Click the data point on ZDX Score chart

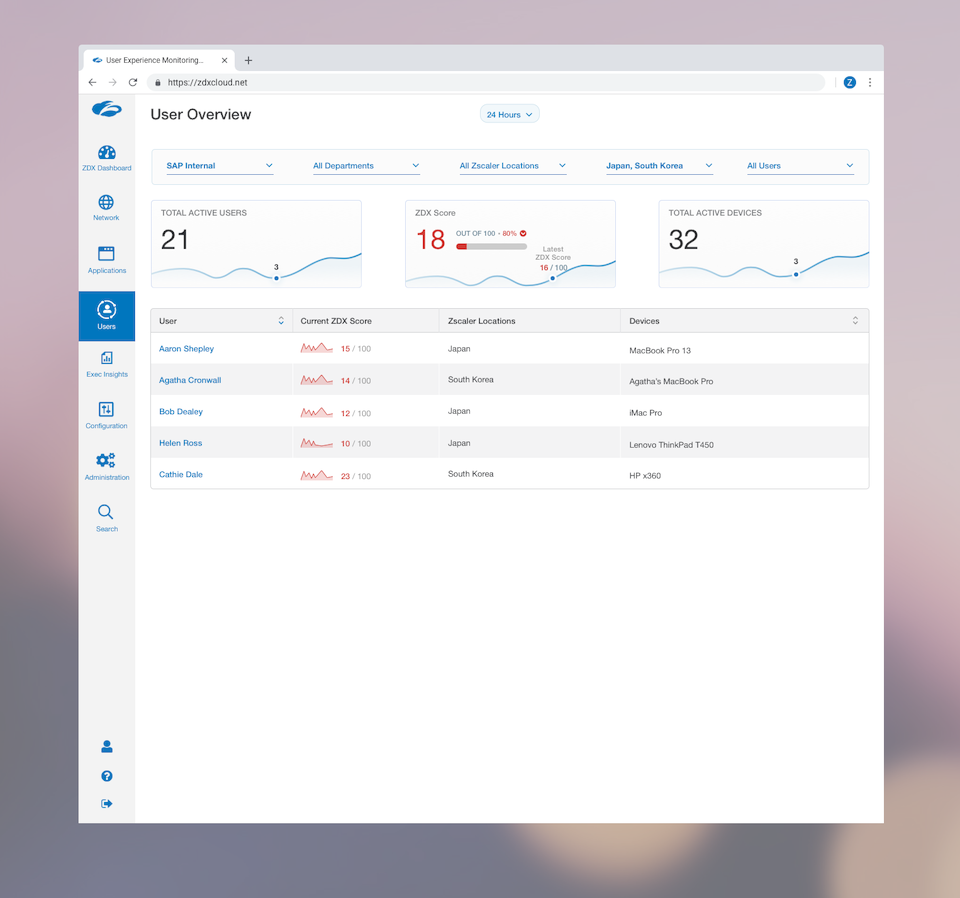(x=552, y=279)
